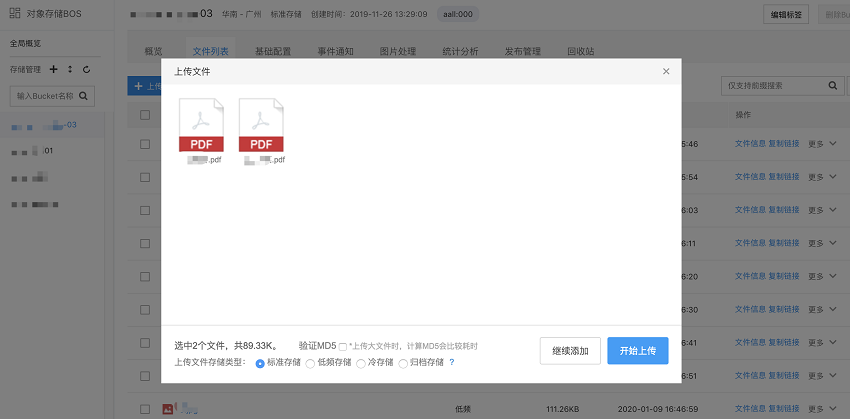The image size is (850, 419).
Task: Click the 继续添加 button
Action: pyautogui.click(x=570, y=351)
